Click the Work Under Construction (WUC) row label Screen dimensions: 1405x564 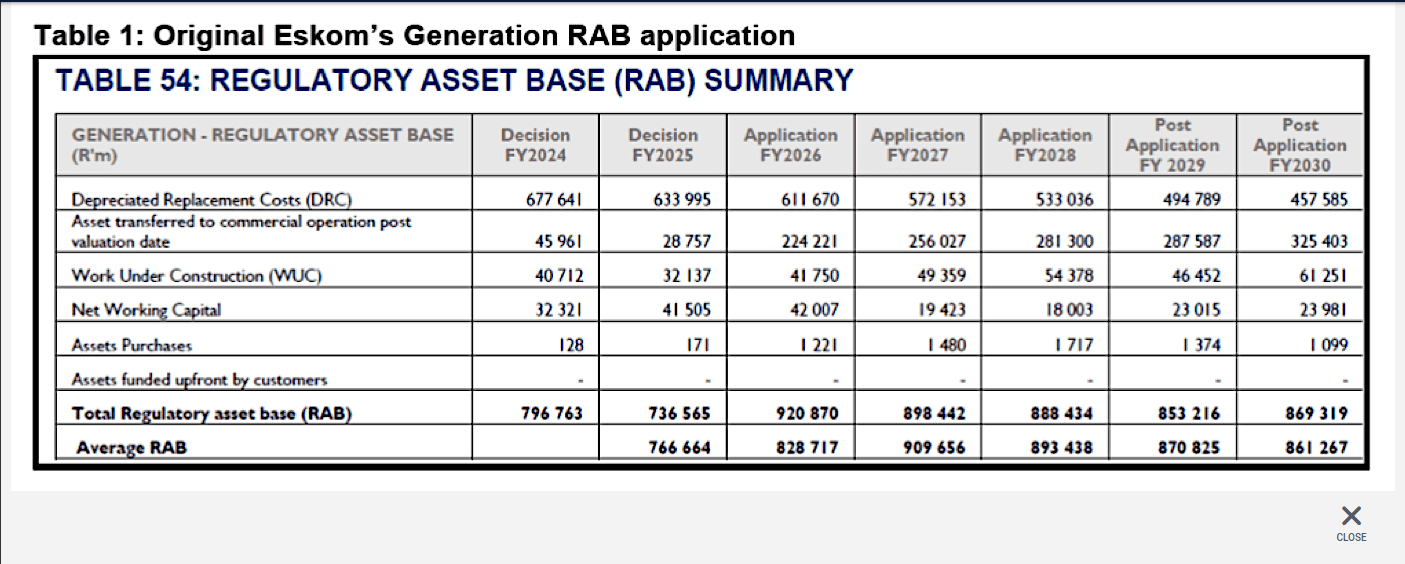pos(196,275)
